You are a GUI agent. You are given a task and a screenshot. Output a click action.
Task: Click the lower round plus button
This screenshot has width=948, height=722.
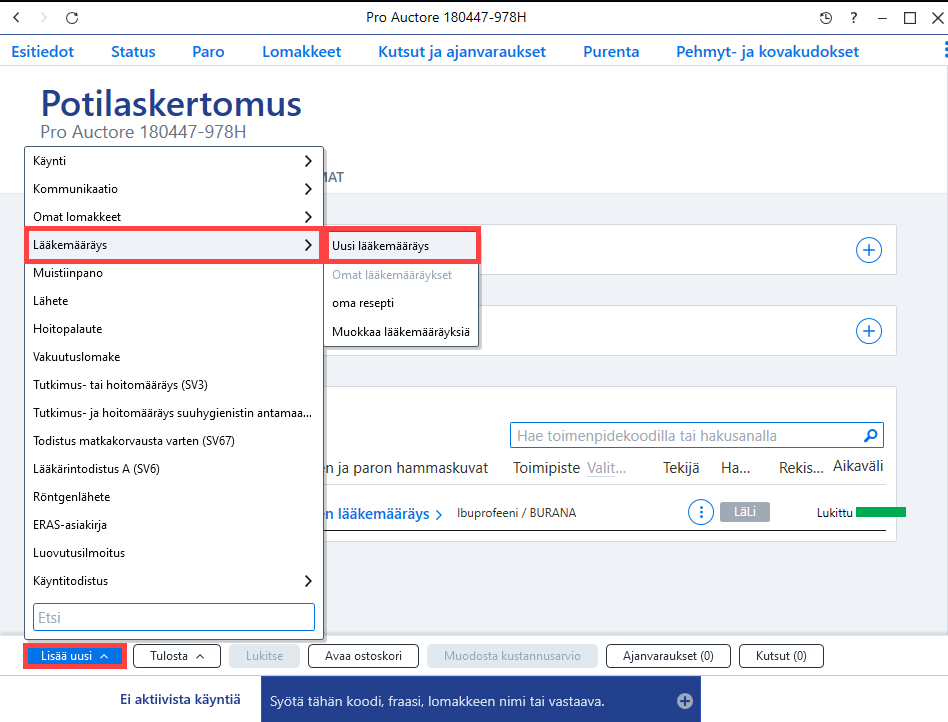click(x=868, y=331)
